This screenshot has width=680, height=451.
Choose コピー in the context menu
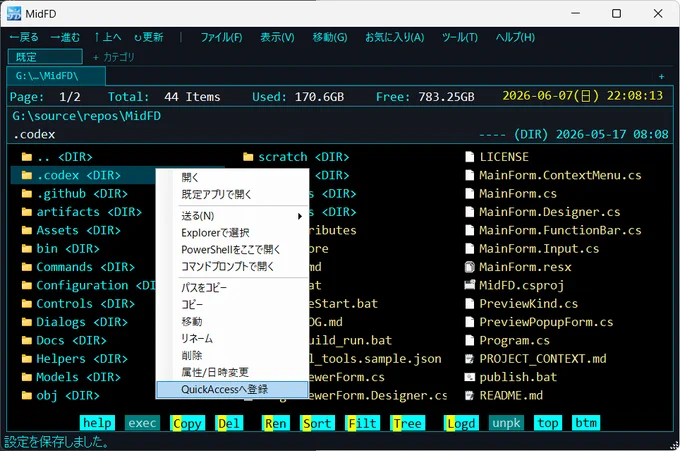pyautogui.click(x=232, y=304)
